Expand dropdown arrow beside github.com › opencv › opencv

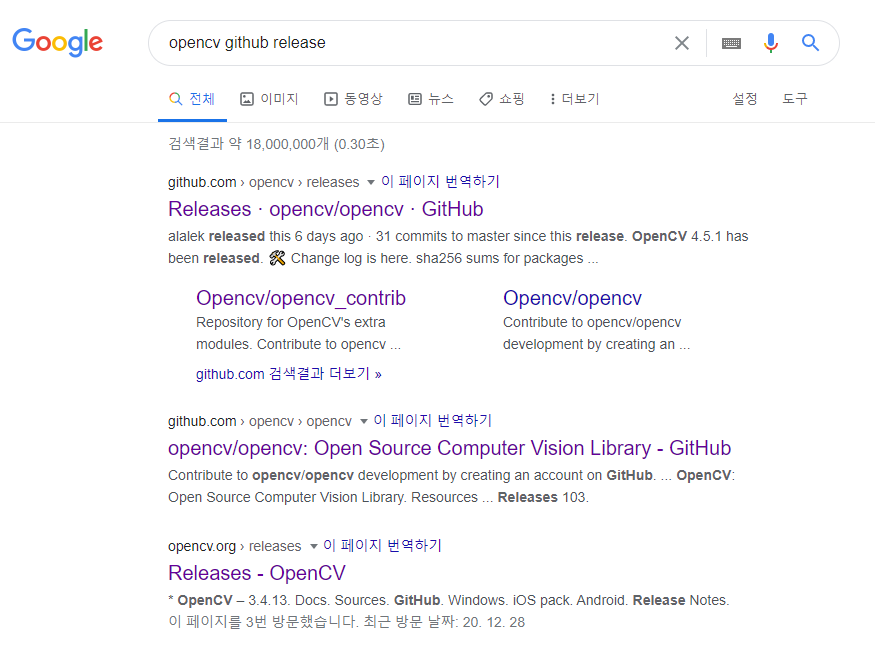[363, 421]
